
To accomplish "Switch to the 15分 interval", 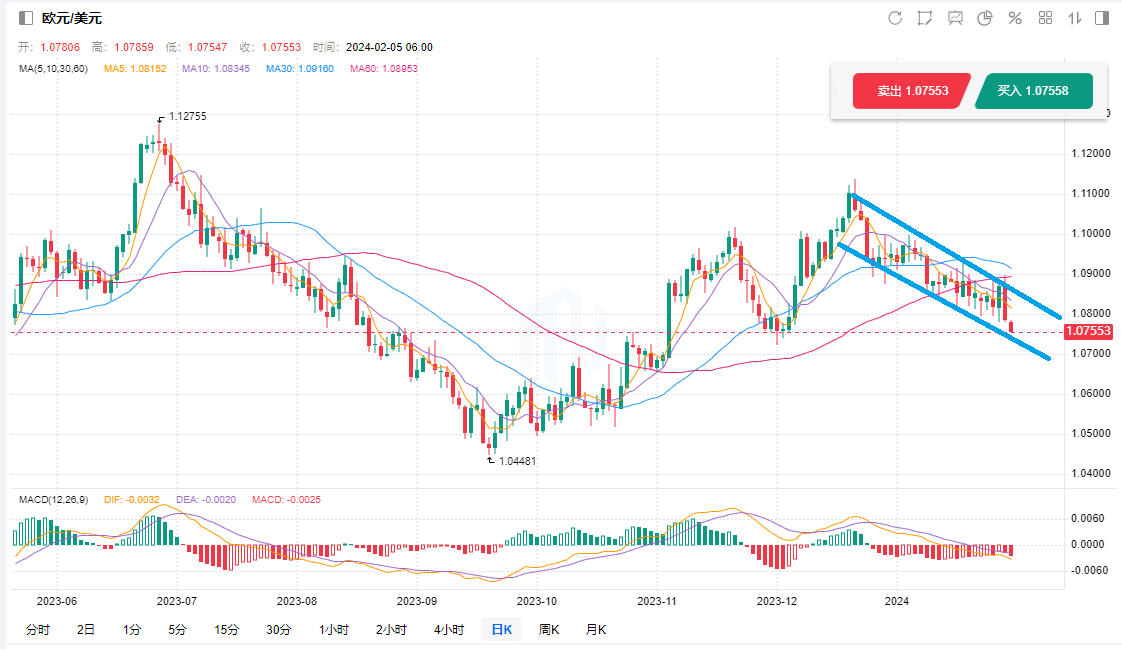I will [x=226, y=629].
